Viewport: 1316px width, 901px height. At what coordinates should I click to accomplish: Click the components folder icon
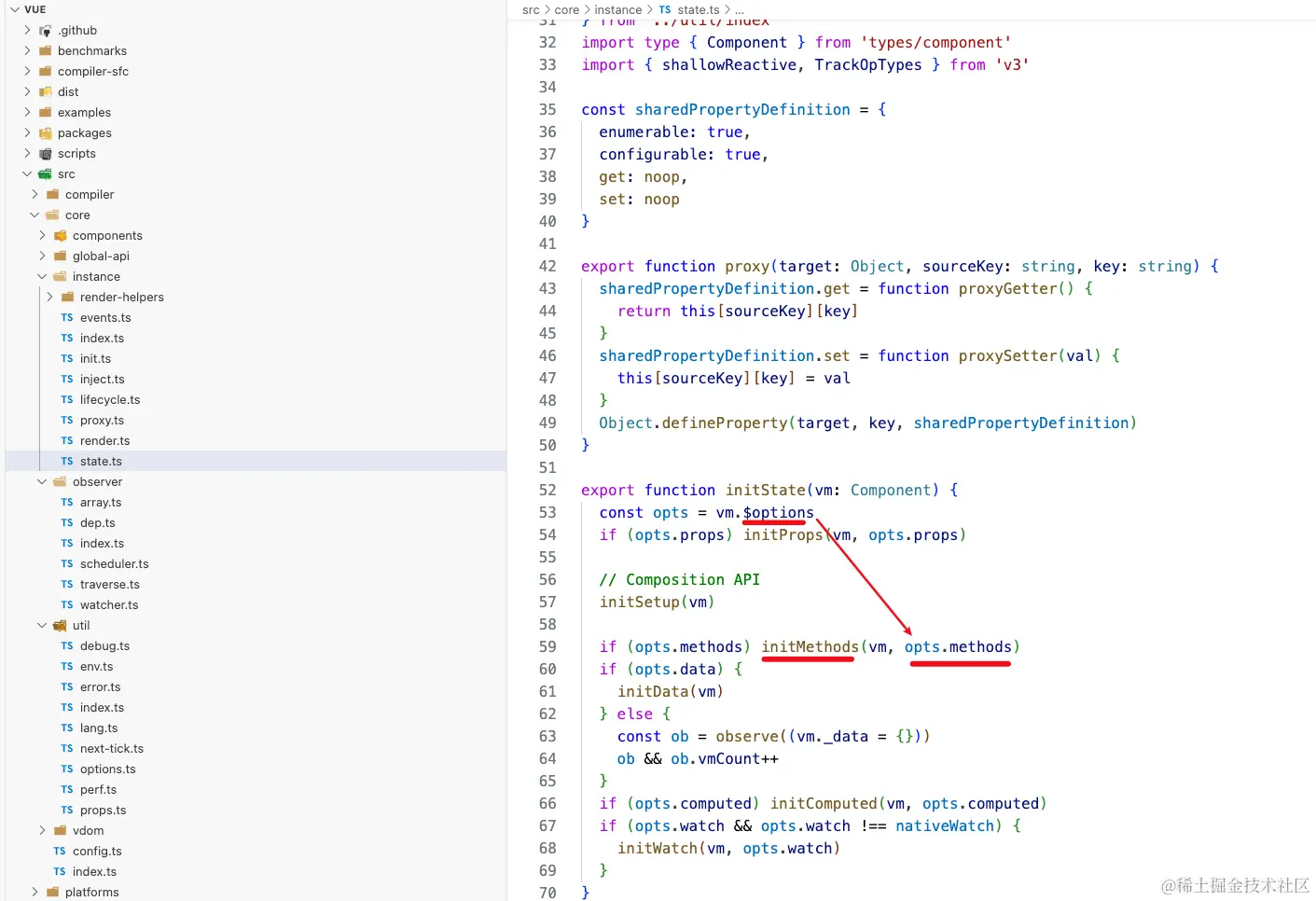(x=60, y=236)
